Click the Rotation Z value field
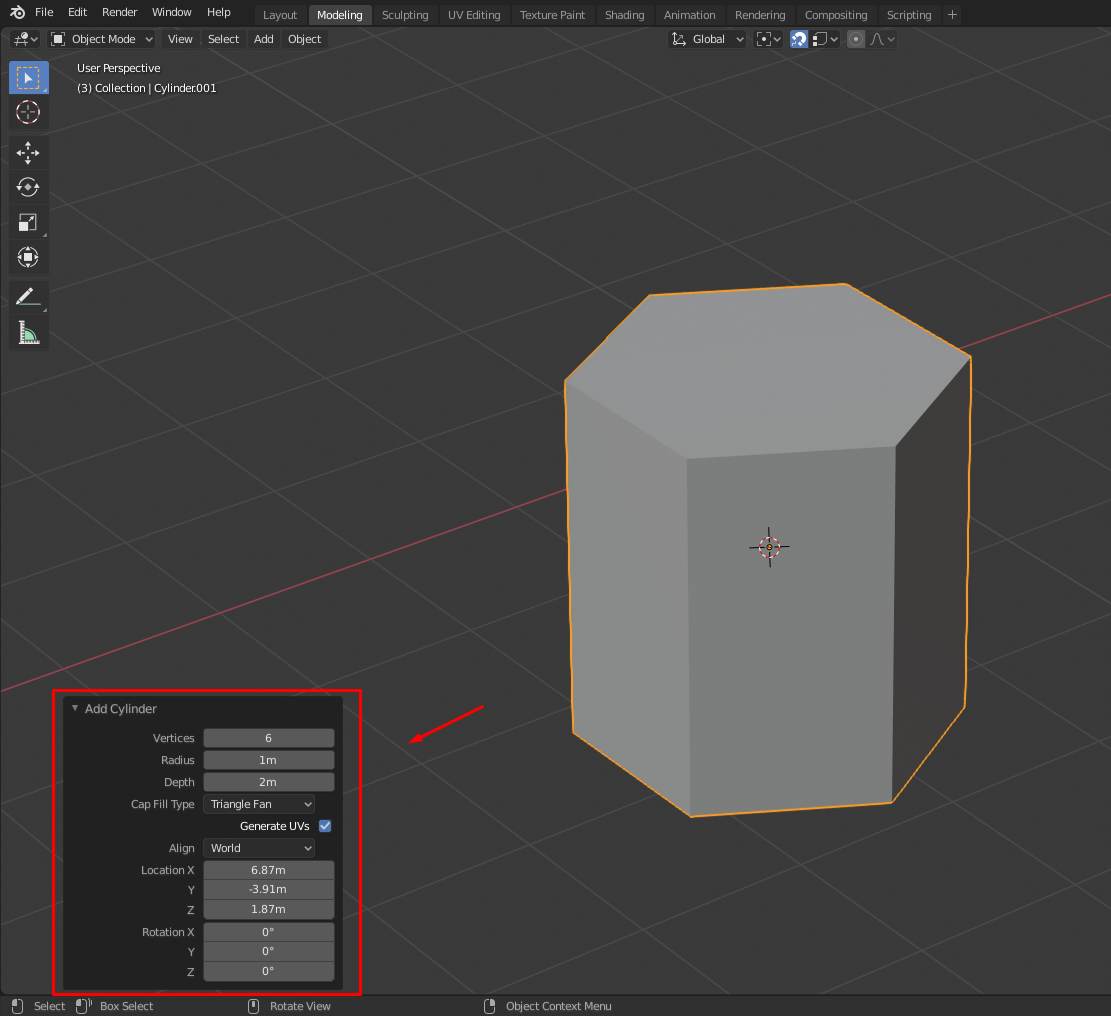This screenshot has width=1111, height=1016. point(269,971)
